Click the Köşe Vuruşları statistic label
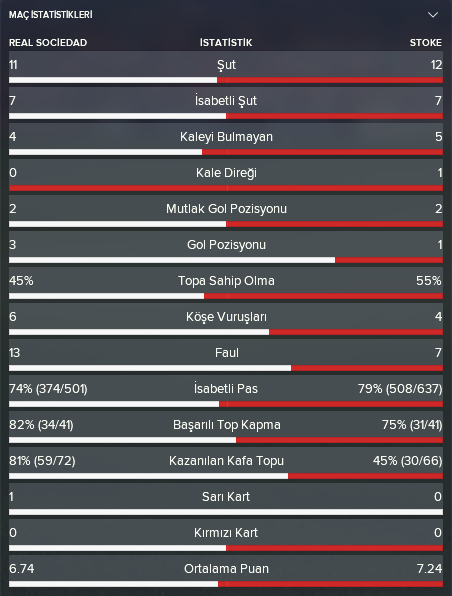Image resolution: width=452 pixels, height=596 pixels. coord(226,317)
